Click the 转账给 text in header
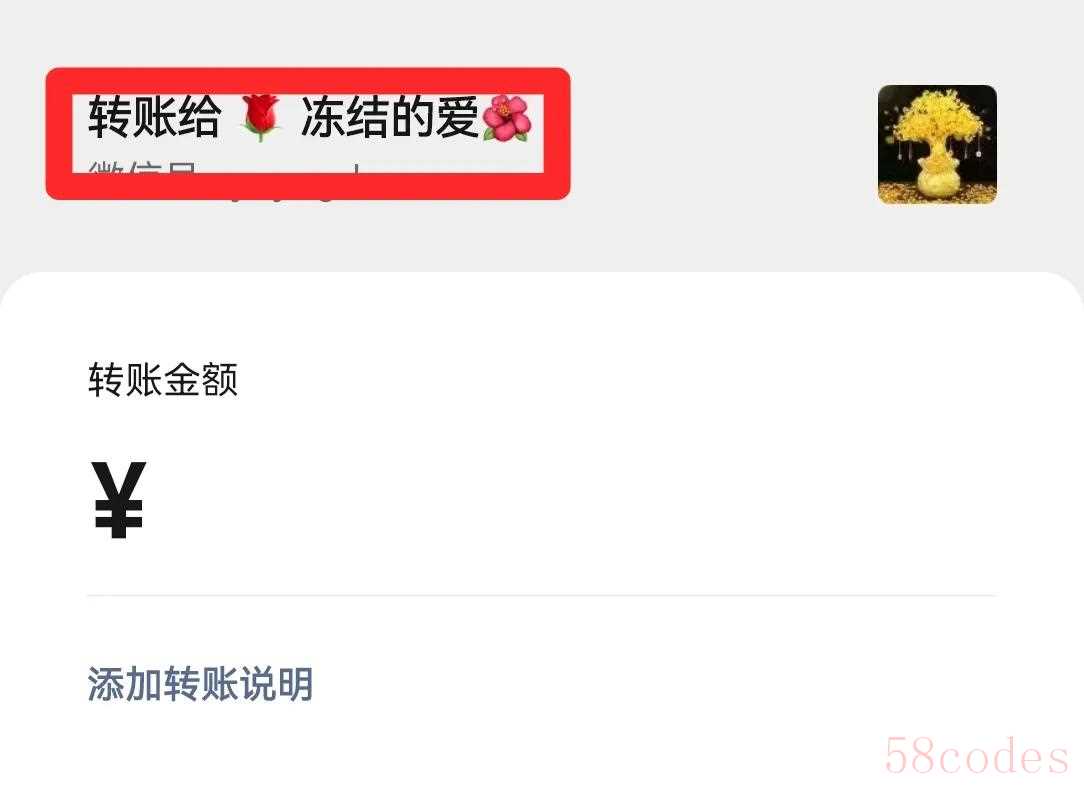 pyautogui.click(x=154, y=117)
